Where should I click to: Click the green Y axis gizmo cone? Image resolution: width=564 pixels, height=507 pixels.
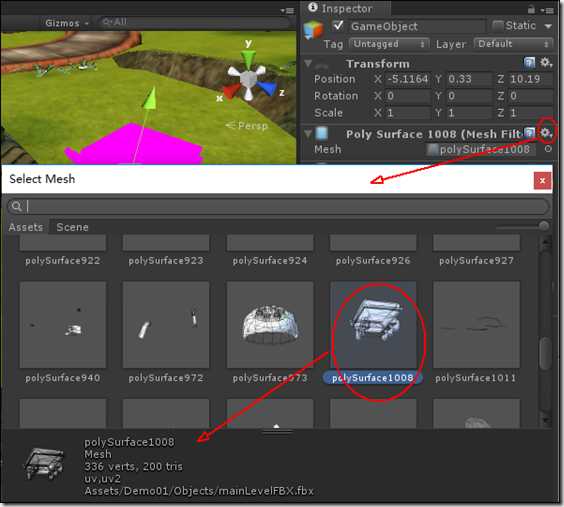248,59
